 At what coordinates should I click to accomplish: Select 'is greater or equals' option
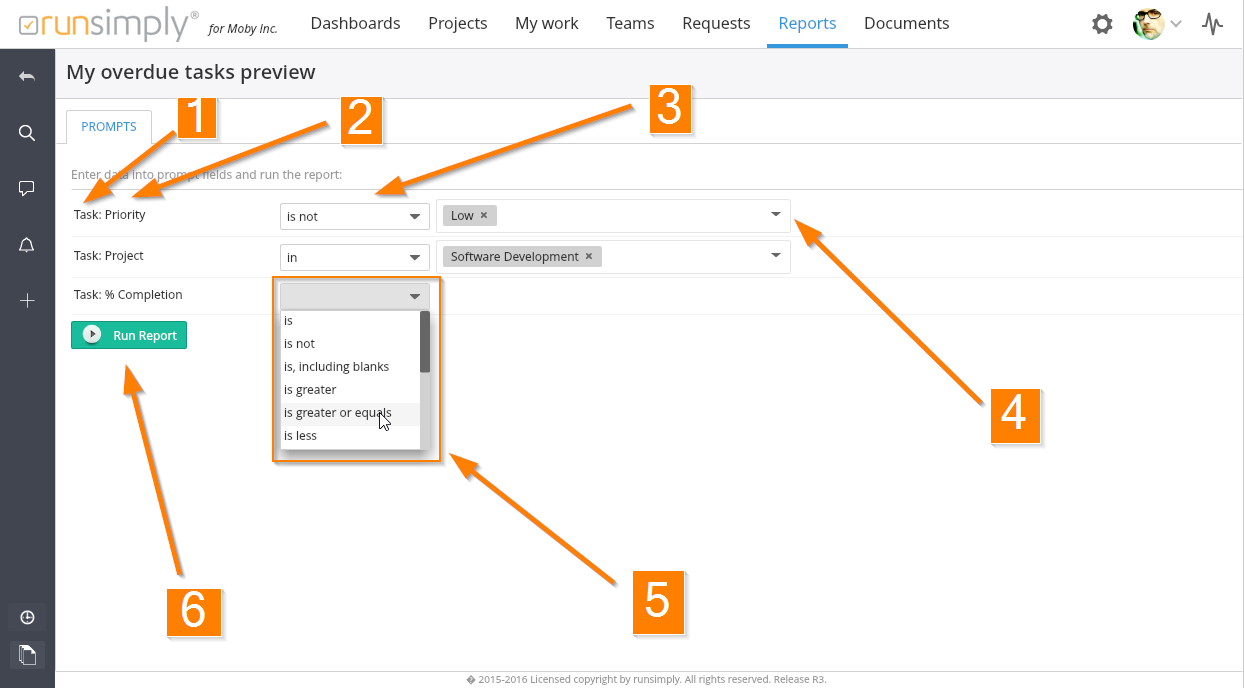pos(337,413)
